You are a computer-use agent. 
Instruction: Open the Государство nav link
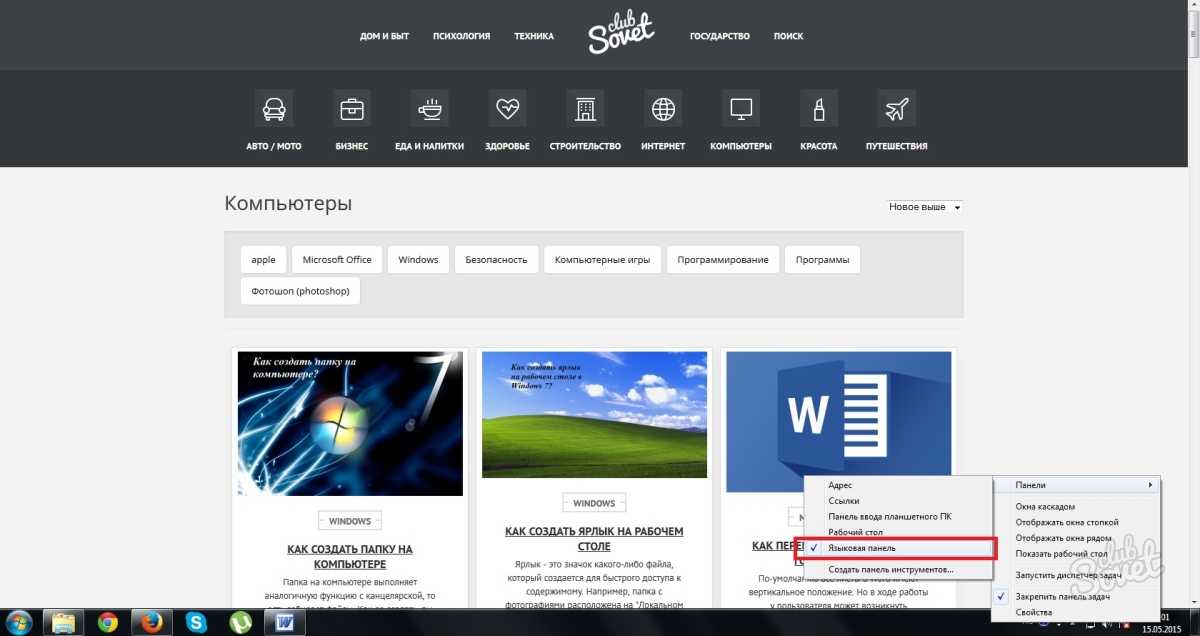tap(720, 36)
